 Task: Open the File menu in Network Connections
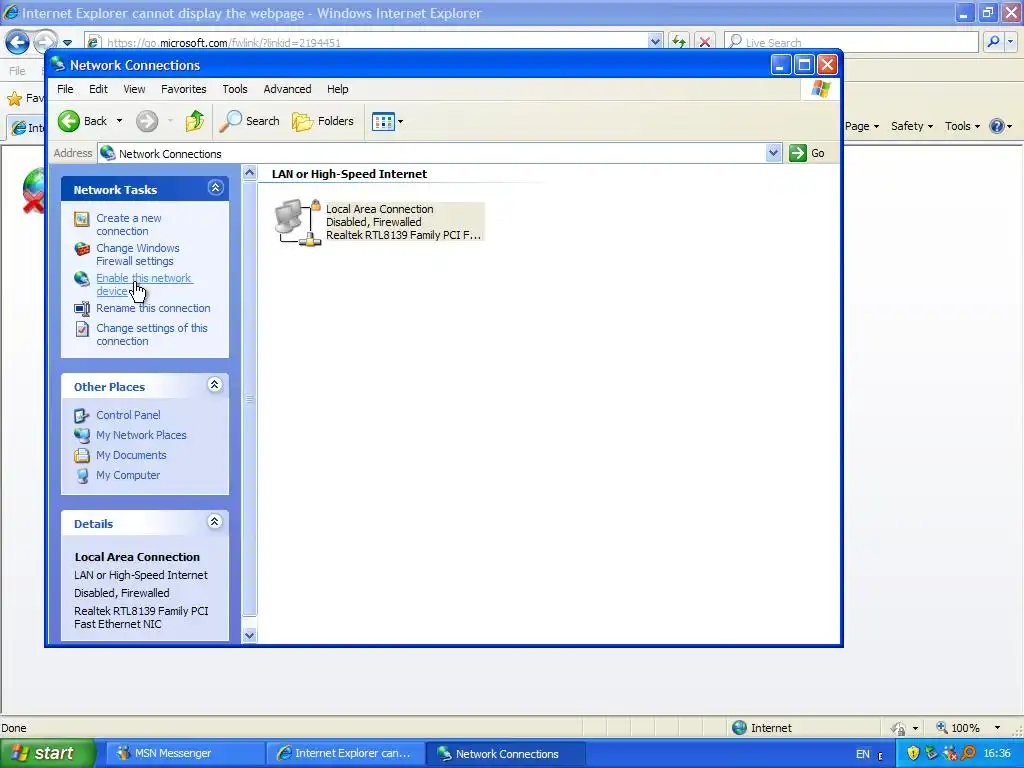65,89
